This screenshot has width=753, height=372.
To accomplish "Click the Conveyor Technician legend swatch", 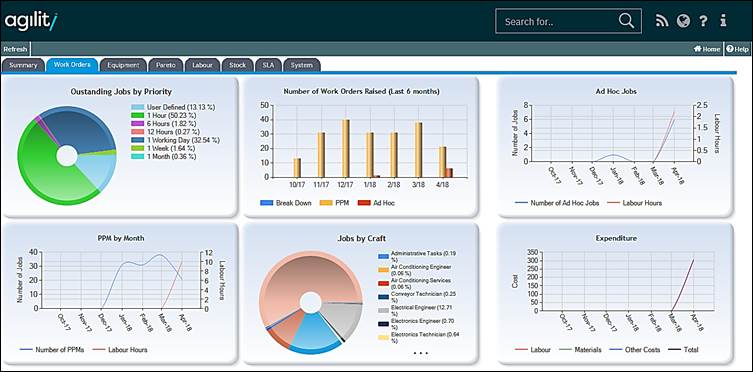I will [x=383, y=297].
